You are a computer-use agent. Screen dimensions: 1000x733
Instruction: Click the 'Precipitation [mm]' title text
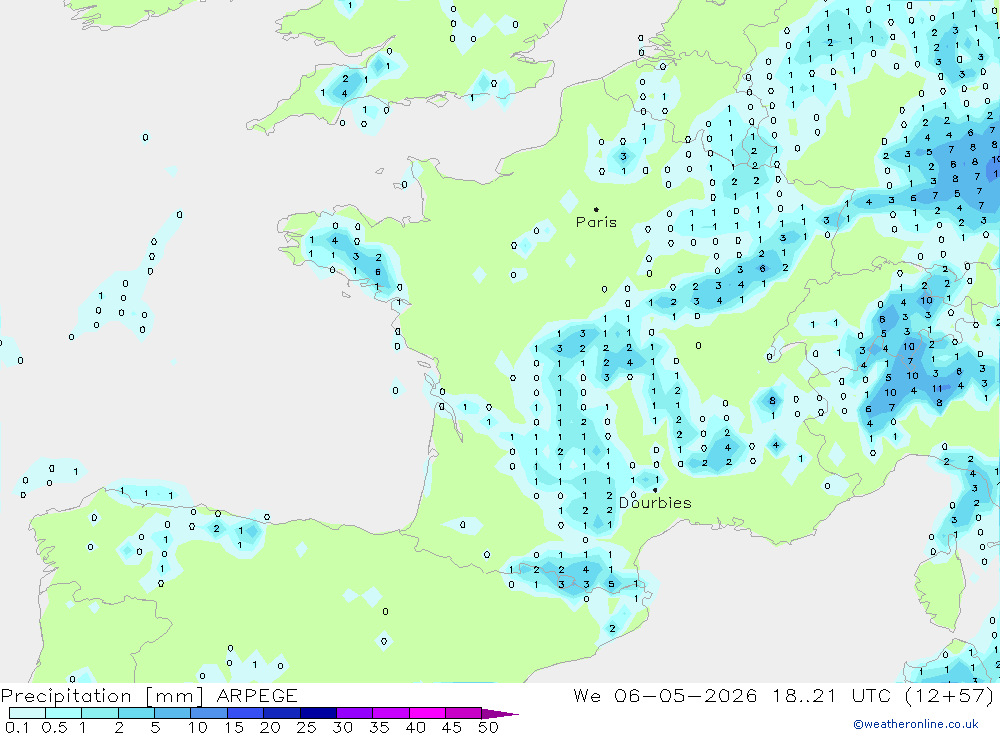point(102,696)
